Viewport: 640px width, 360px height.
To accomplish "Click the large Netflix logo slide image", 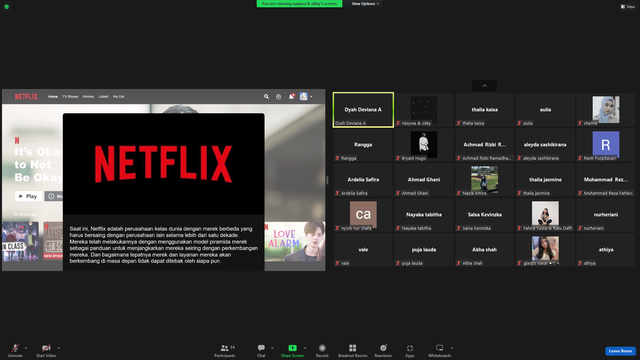I will coord(164,164).
